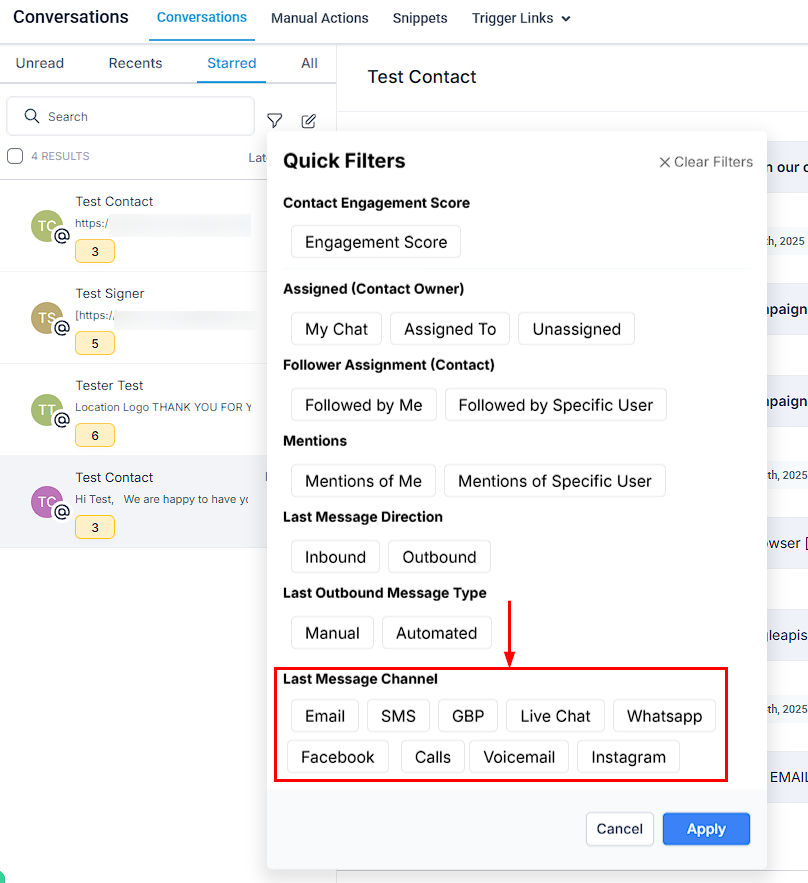Toggle the Inbound direction filter
Screen dimensions: 808x883
(x=335, y=557)
